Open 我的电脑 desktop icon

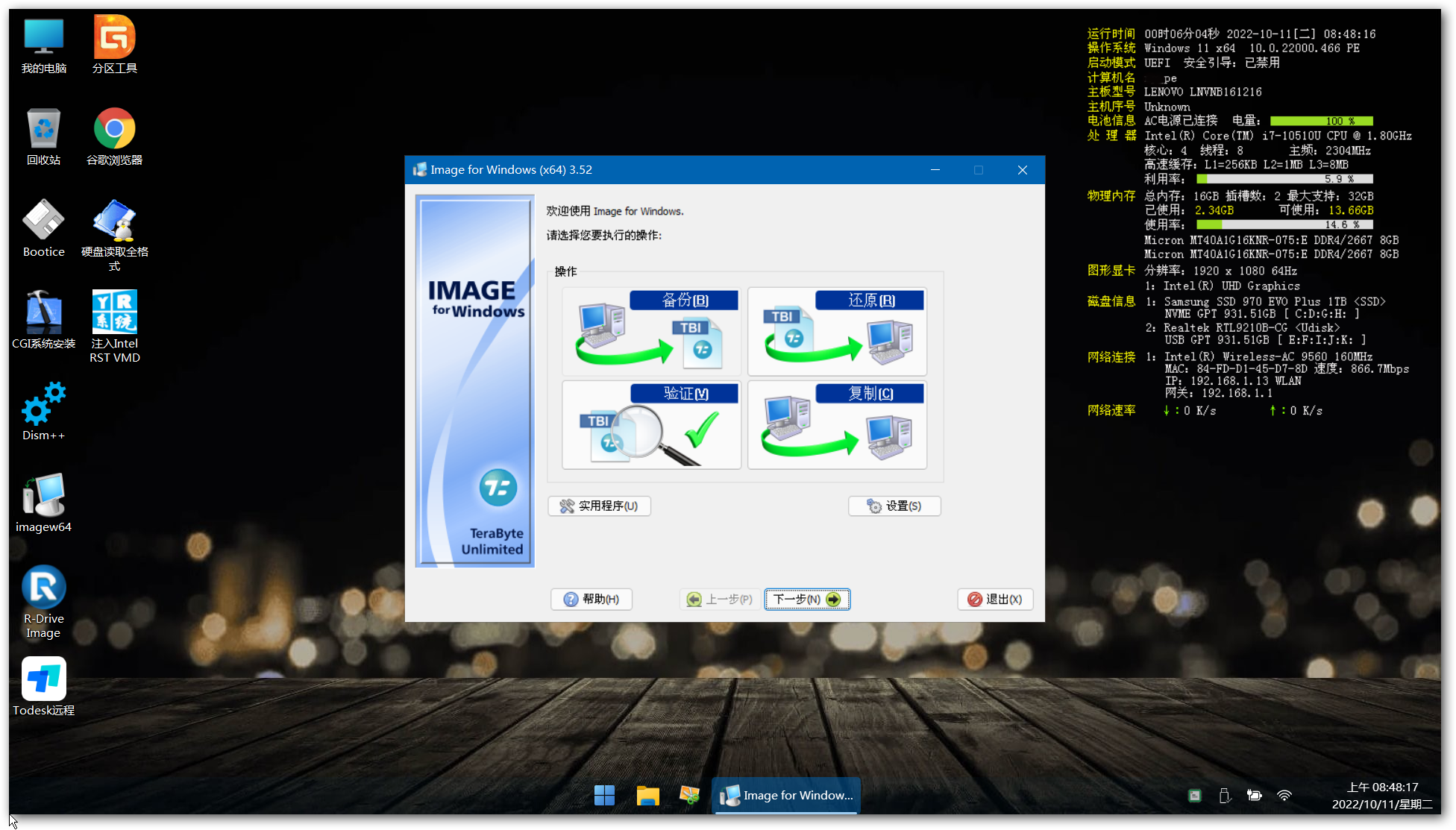click(44, 46)
